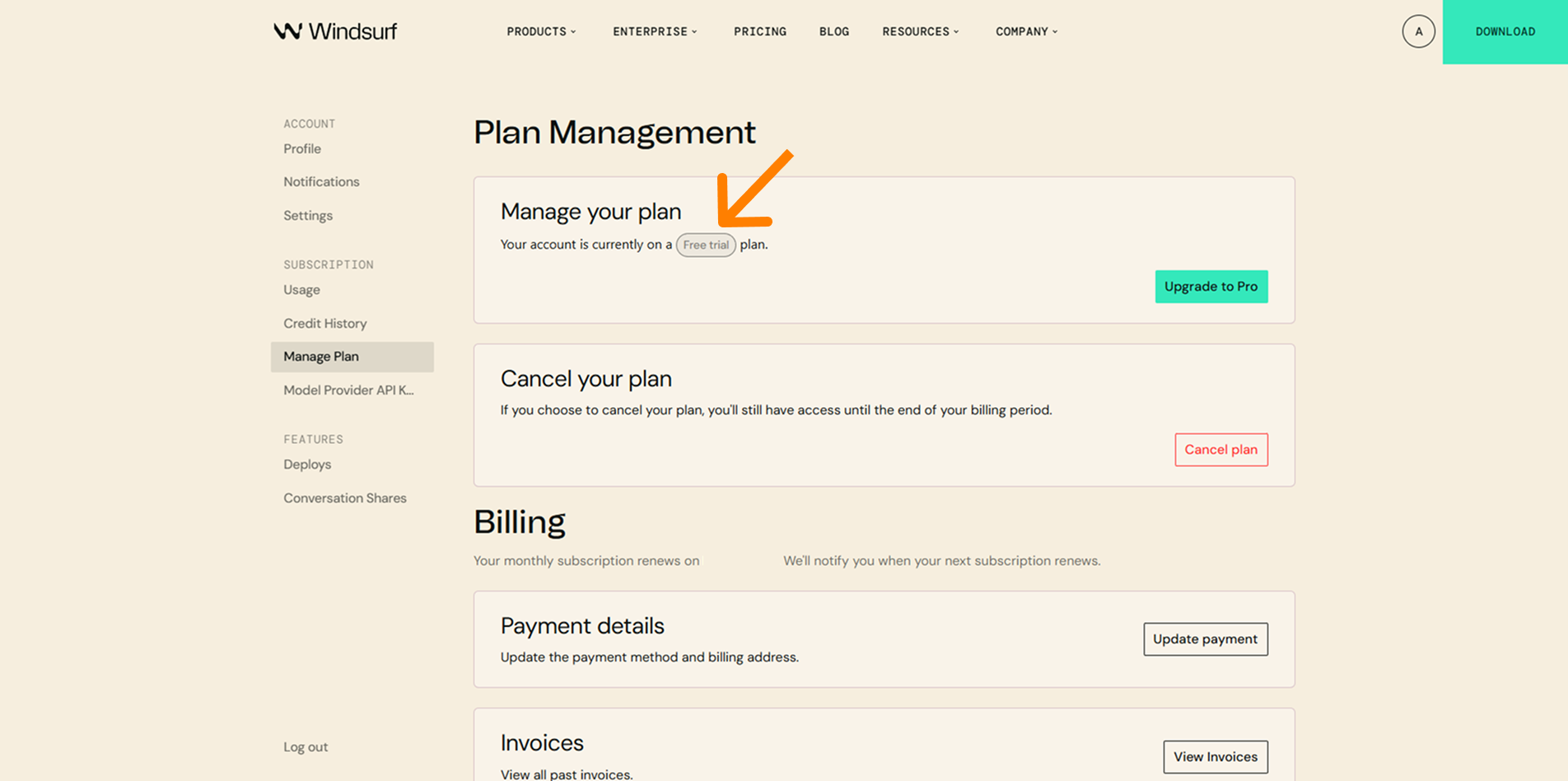Open the Usage page
The height and width of the screenshot is (781, 1568).
pos(301,289)
